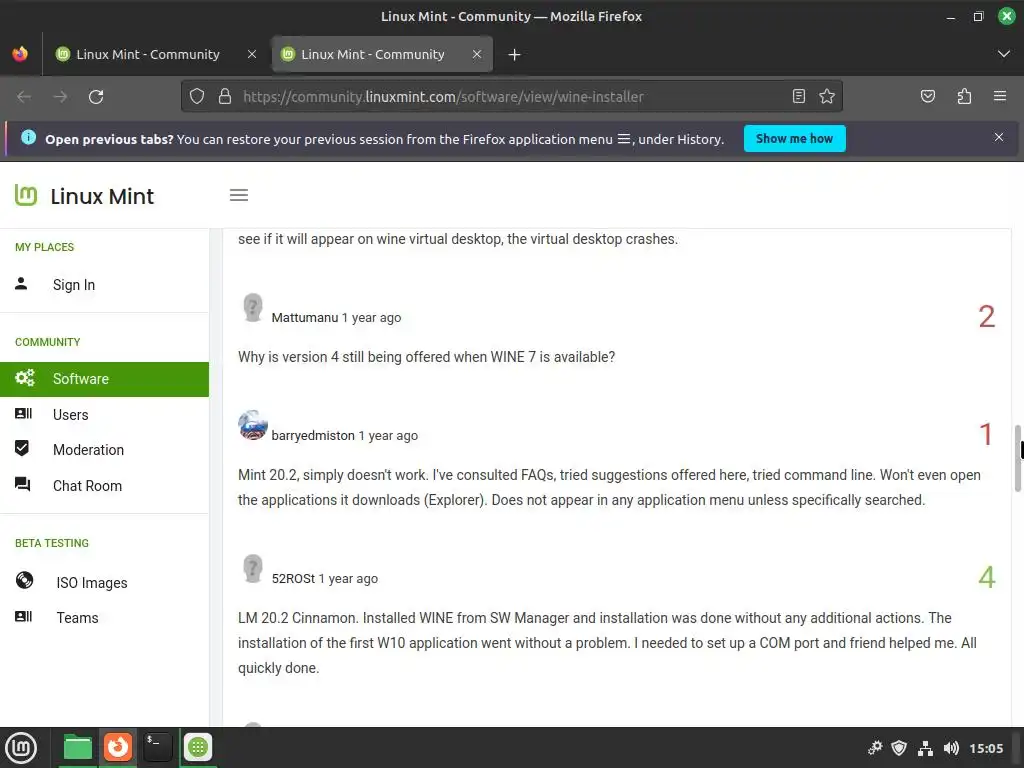This screenshot has width=1024, height=768.
Task: Bookmark this page with the star
Action: [x=827, y=97]
